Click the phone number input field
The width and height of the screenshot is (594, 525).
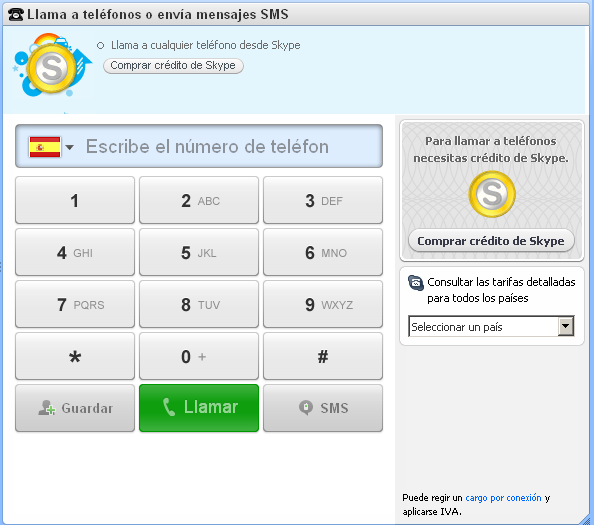pos(199,146)
